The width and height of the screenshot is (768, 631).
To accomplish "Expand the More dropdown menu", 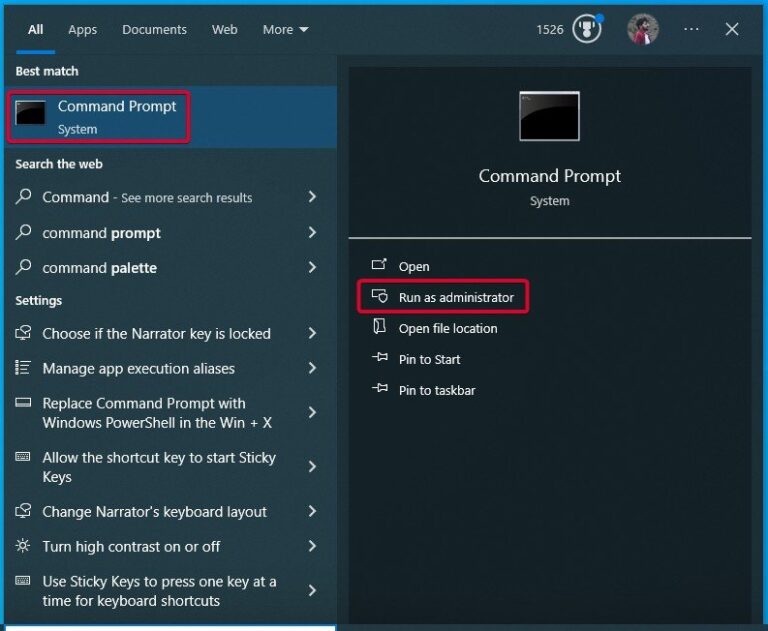I will click(x=286, y=30).
